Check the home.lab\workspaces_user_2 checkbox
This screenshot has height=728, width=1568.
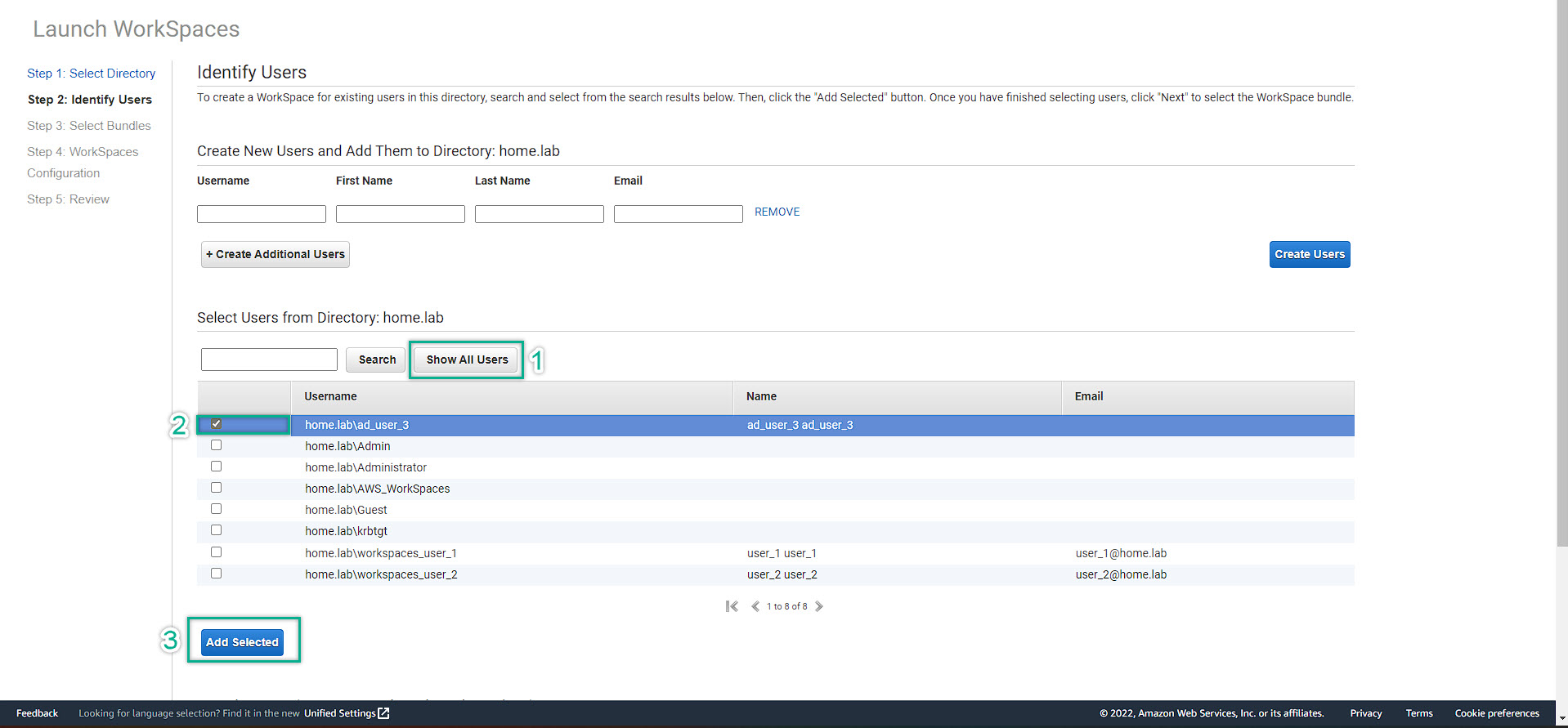point(216,574)
